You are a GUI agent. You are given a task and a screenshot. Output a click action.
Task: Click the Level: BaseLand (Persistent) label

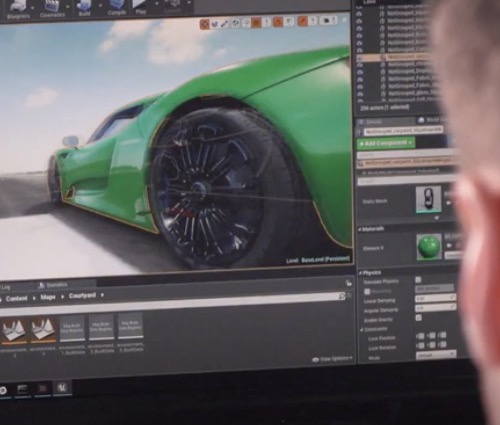(x=318, y=260)
